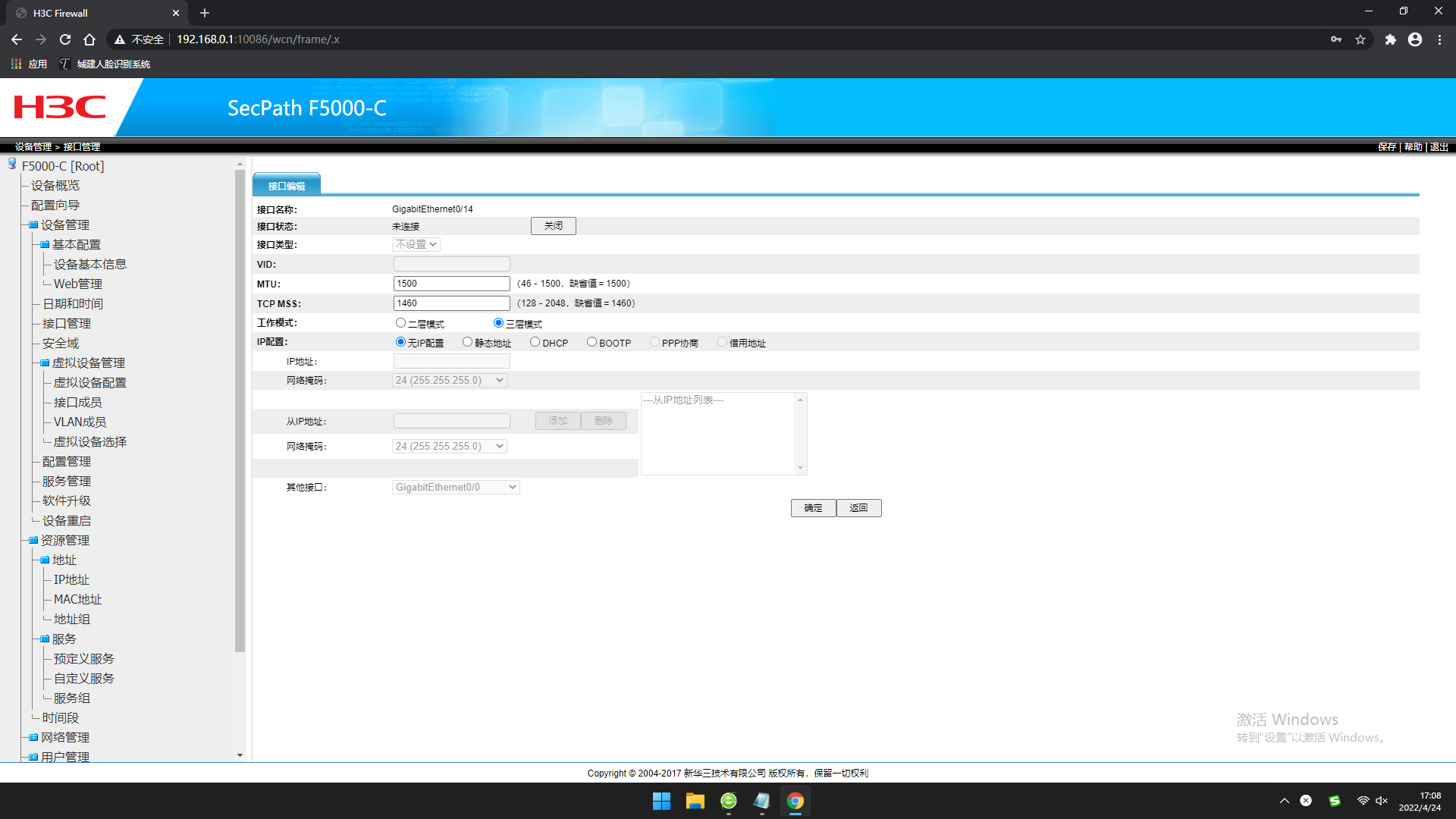The image size is (1456, 819).
Task: Expand the 网络管理 tree node
Action: click(33, 737)
